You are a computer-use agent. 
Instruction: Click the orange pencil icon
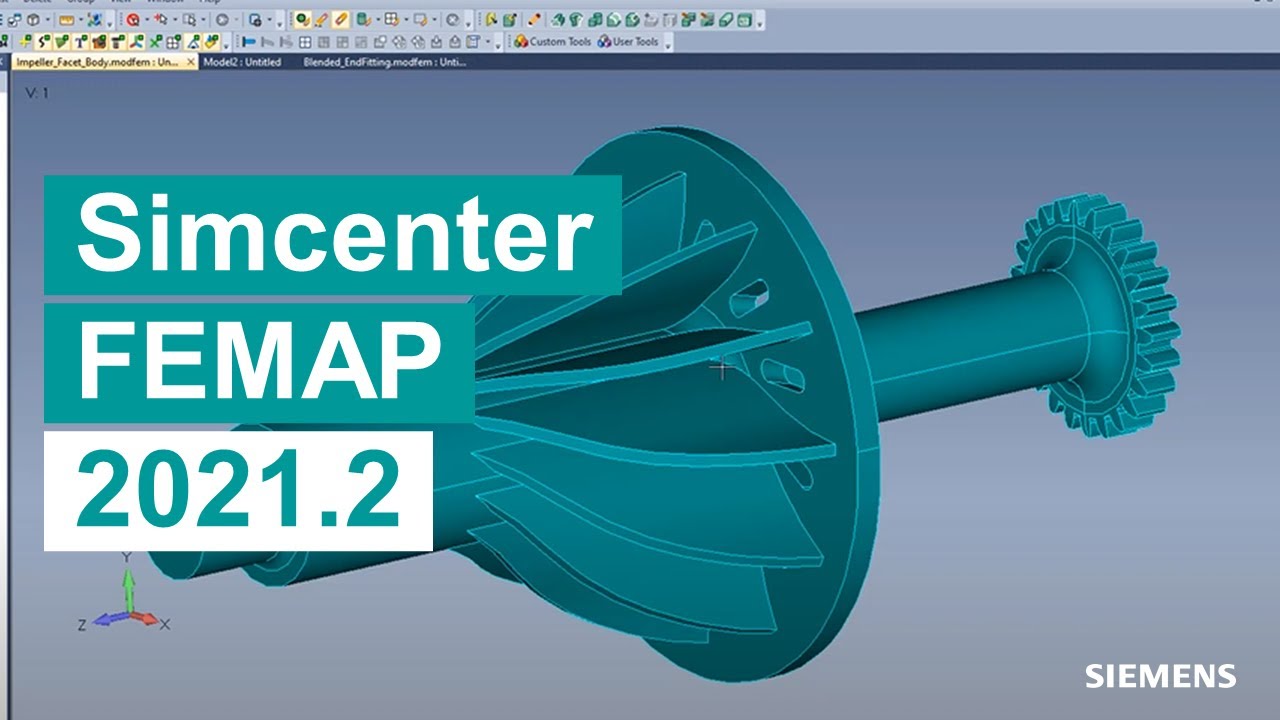(535, 20)
